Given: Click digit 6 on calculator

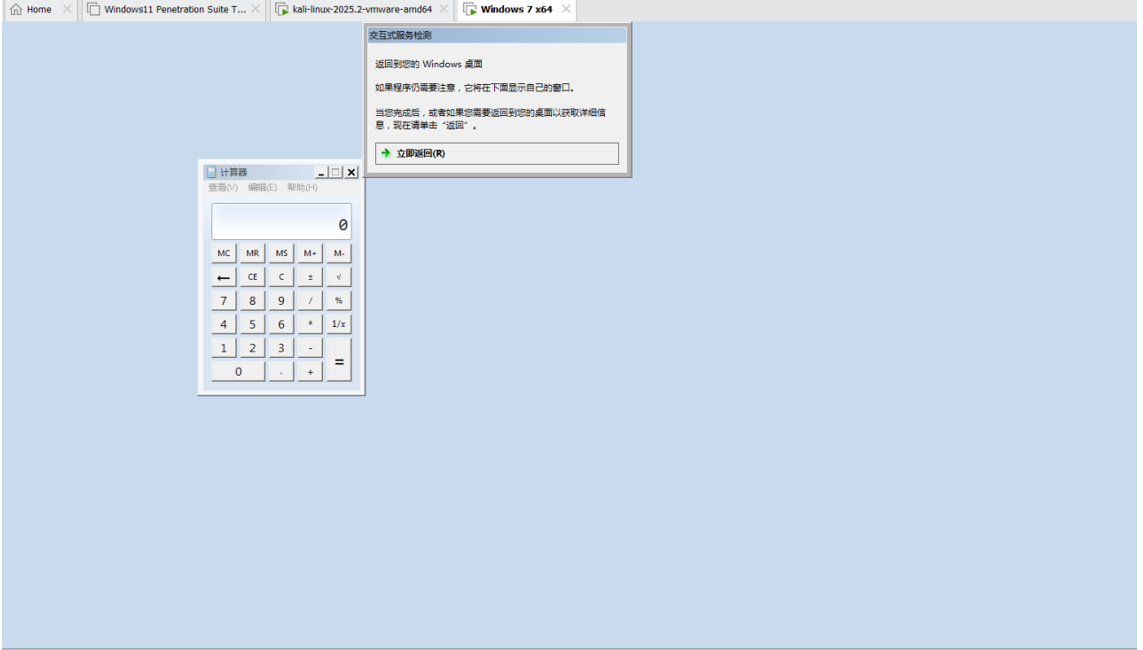Looking at the screenshot, I should 281,324.
